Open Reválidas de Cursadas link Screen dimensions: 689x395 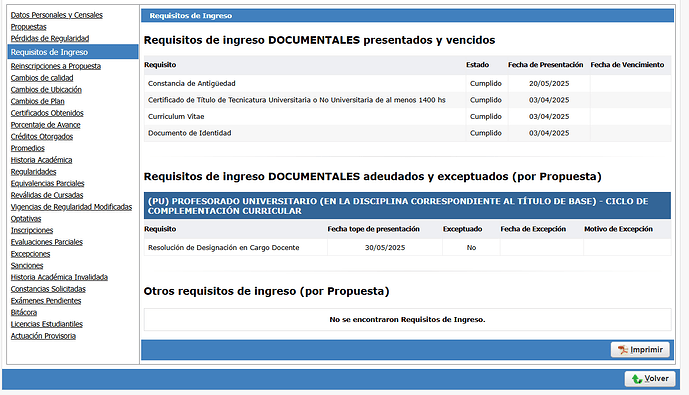pyautogui.click(x=47, y=195)
